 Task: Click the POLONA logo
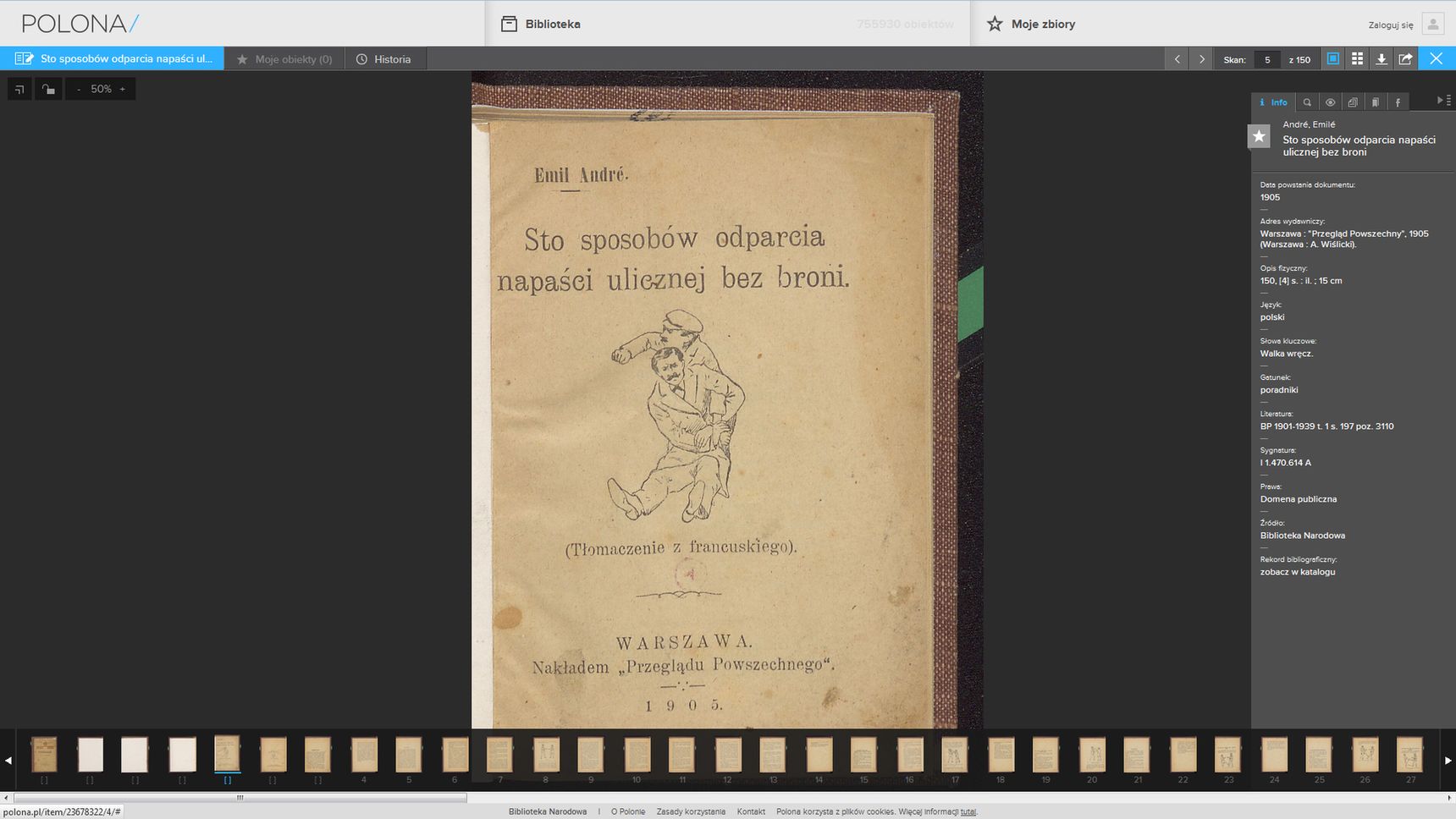[x=80, y=24]
